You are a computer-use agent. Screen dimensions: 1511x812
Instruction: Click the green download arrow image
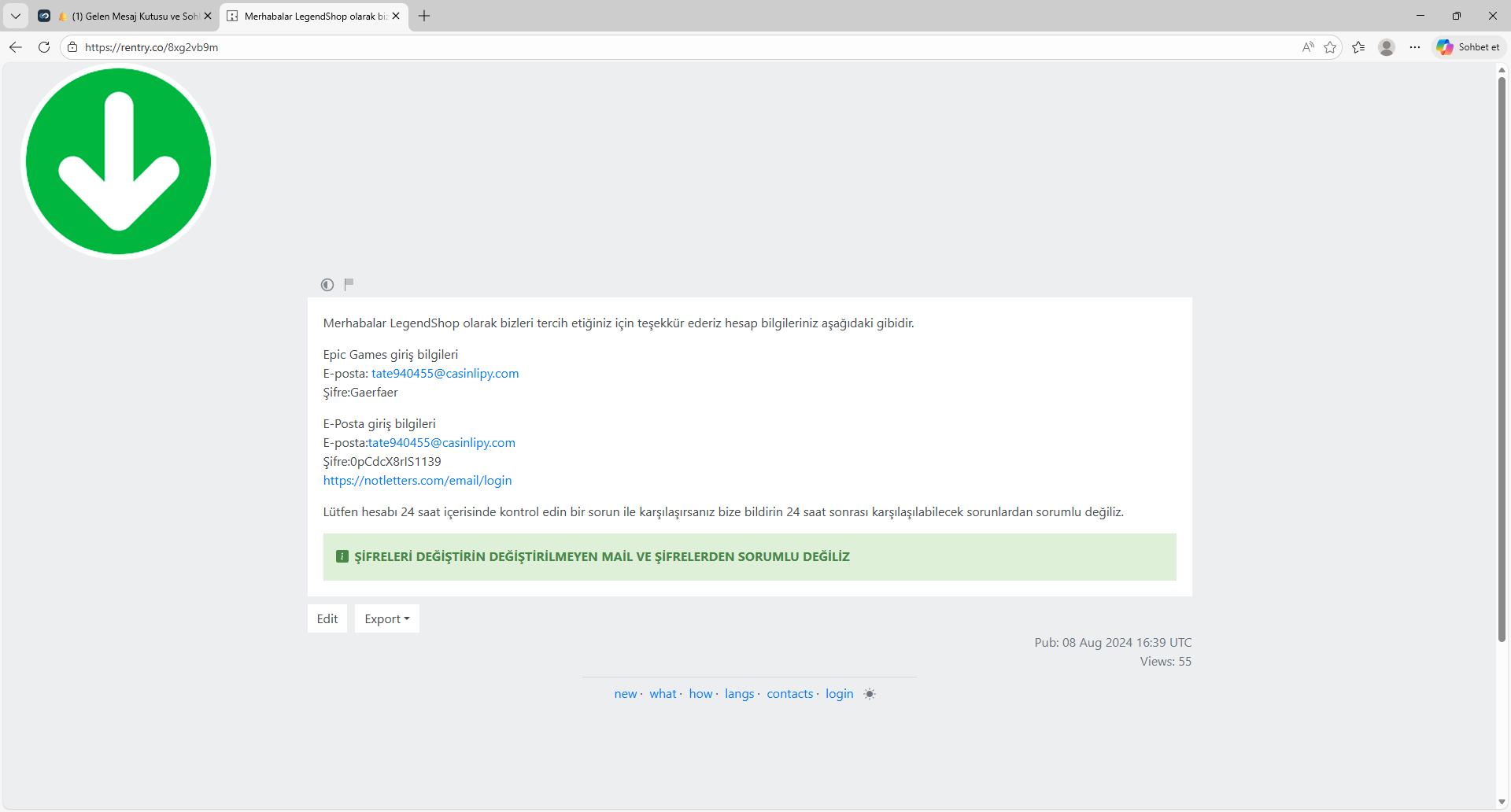119,161
